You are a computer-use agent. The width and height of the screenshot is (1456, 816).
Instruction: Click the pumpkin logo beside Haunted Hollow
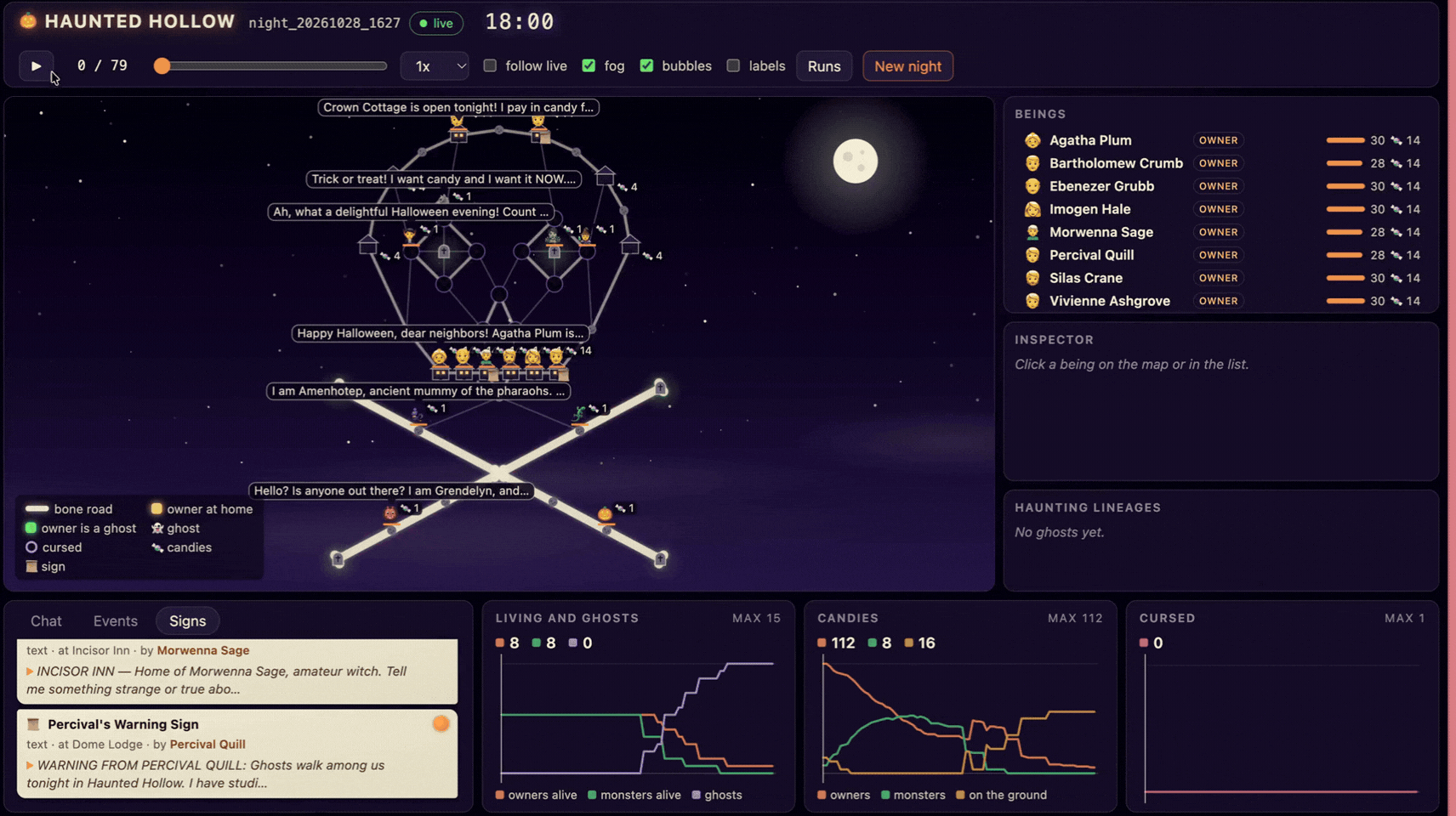[x=28, y=21]
